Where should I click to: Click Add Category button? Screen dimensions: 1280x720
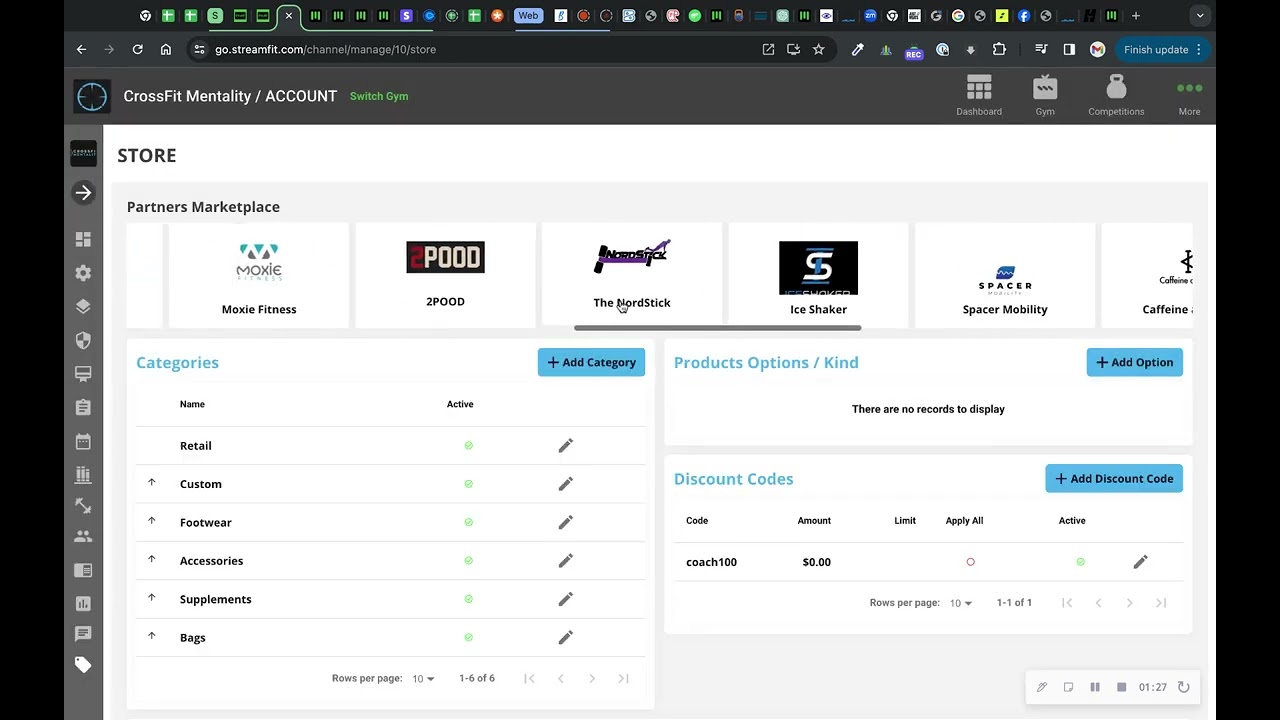click(x=591, y=362)
